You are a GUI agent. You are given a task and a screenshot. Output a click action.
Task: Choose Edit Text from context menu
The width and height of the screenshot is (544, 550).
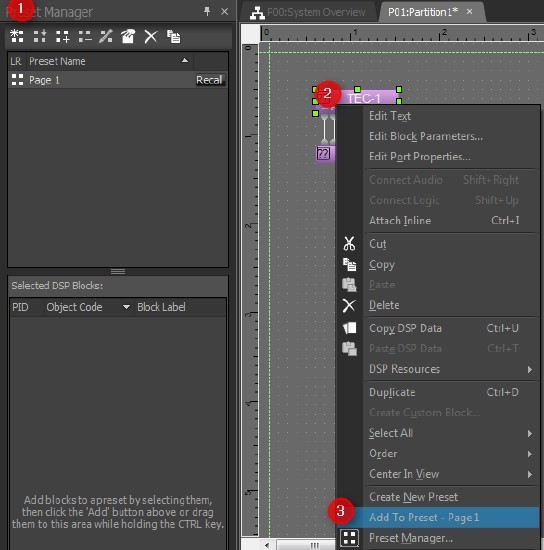pyautogui.click(x=438, y=116)
